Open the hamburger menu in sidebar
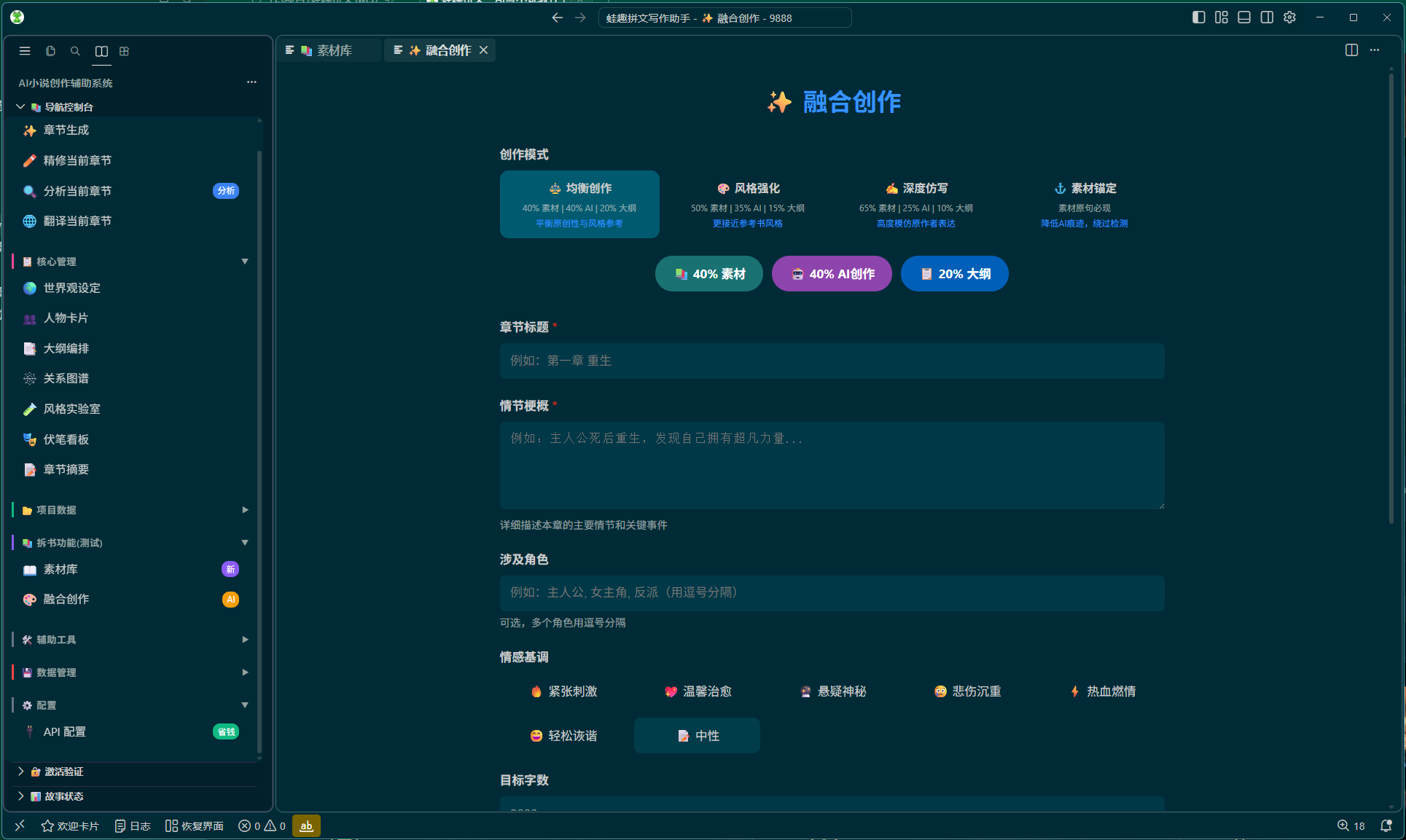This screenshot has height=840, width=1406. tap(25, 51)
